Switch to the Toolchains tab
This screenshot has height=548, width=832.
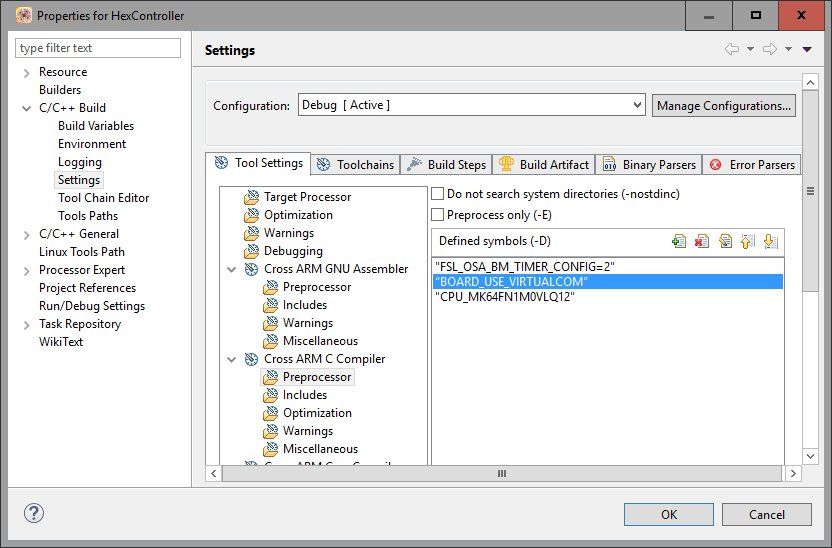coord(356,164)
